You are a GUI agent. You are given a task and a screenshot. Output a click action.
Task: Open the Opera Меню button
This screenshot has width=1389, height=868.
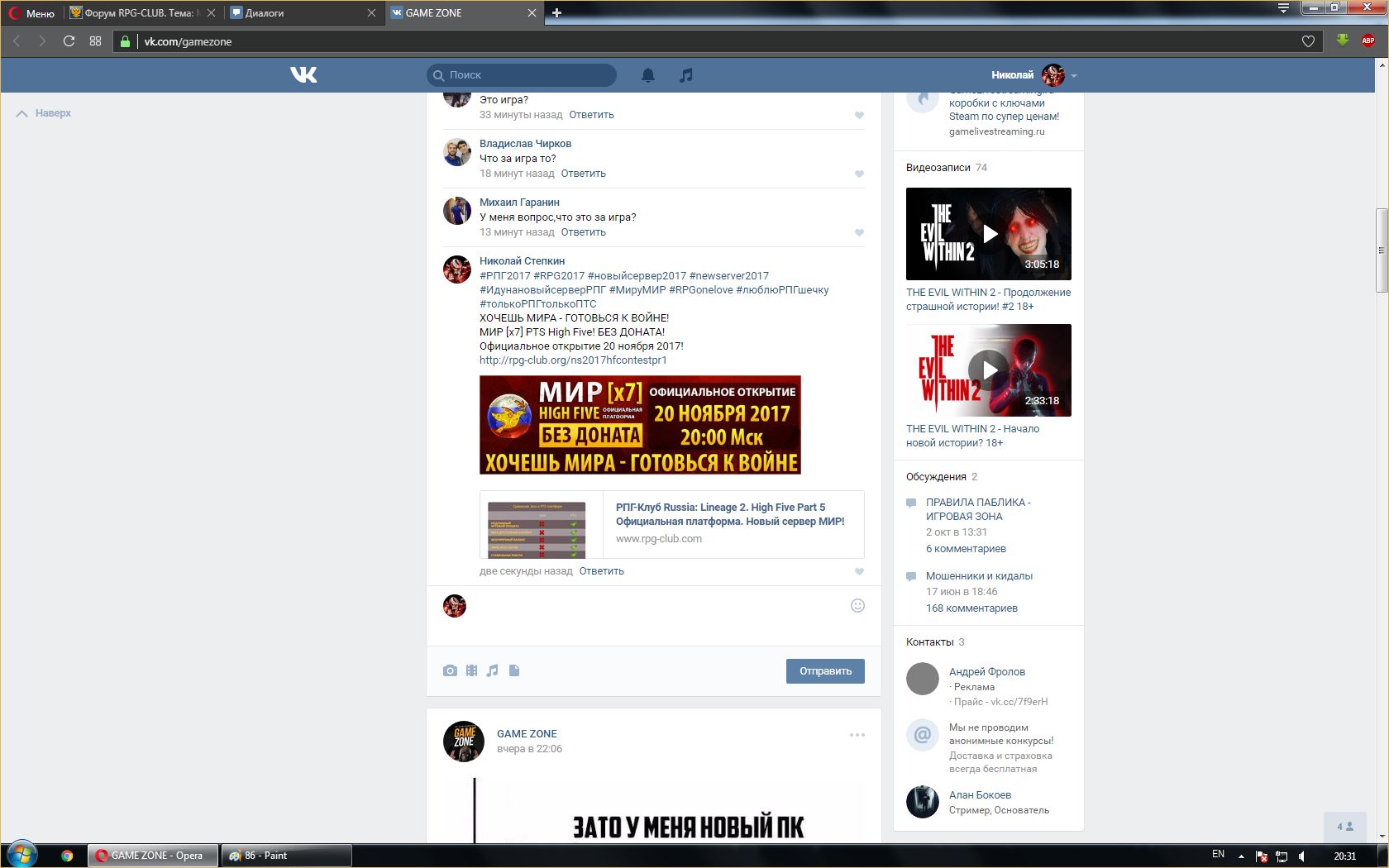32,12
